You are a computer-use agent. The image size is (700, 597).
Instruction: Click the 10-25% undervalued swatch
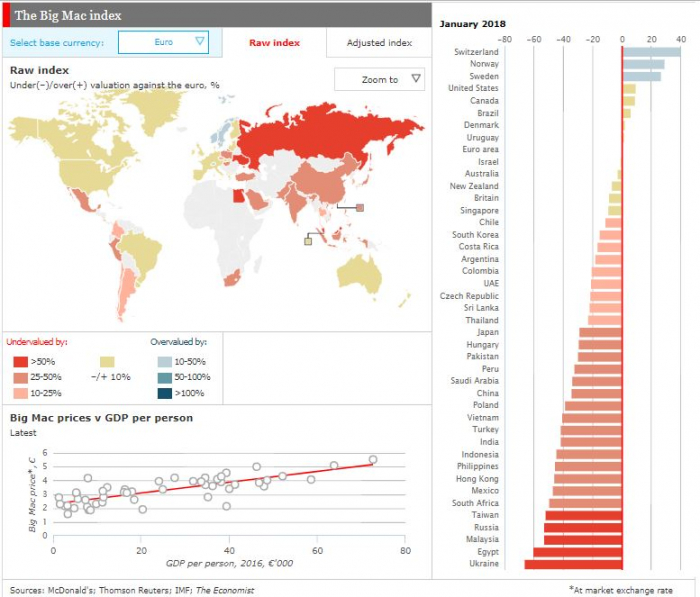(x=21, y=393)
